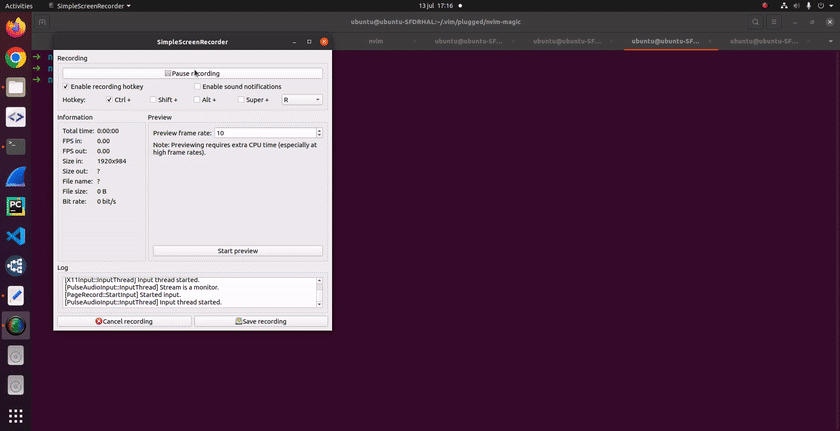The width and height of the screenshot is (840, 431).
Task: Click new tab icon in terminal header
Action: (x=42, y=22)
